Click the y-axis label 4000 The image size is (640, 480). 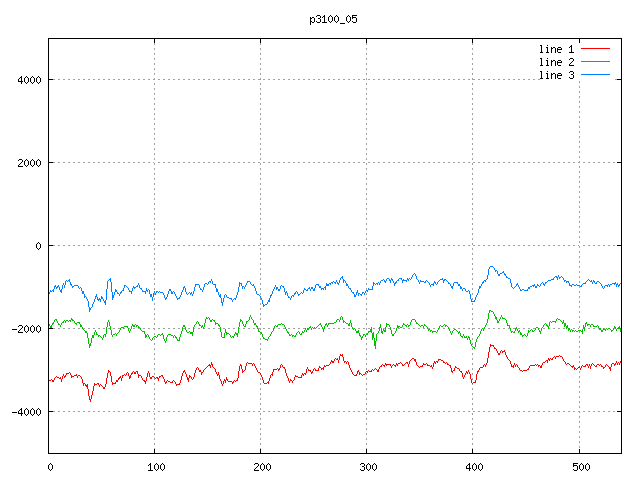pyautogui.click(x=29, y=80)
